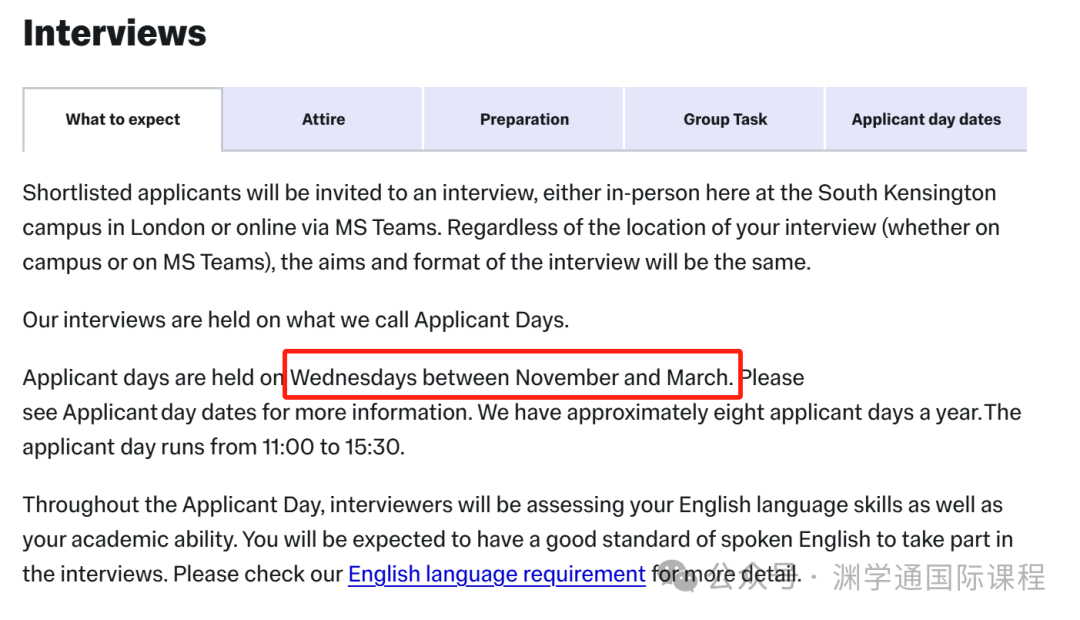
Task: Click the Interviews page heading
Action: [114, 33]
